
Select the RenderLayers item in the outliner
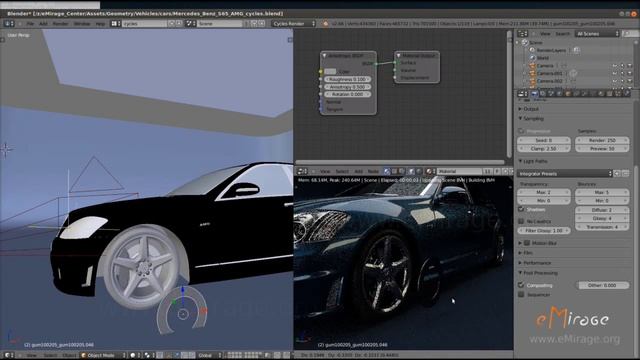(x=551, y=50)
